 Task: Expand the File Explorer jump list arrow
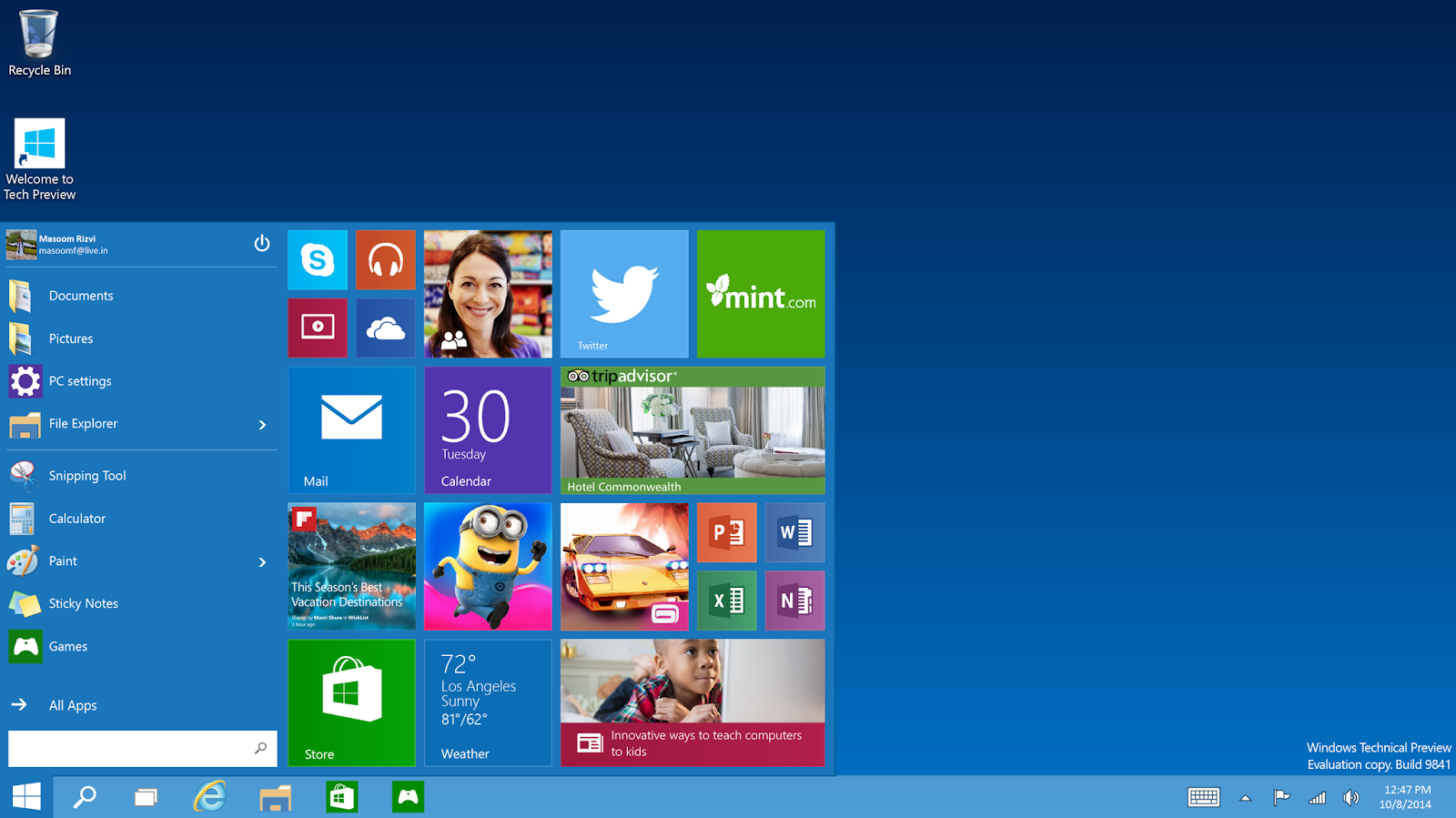tap(262, 425)
